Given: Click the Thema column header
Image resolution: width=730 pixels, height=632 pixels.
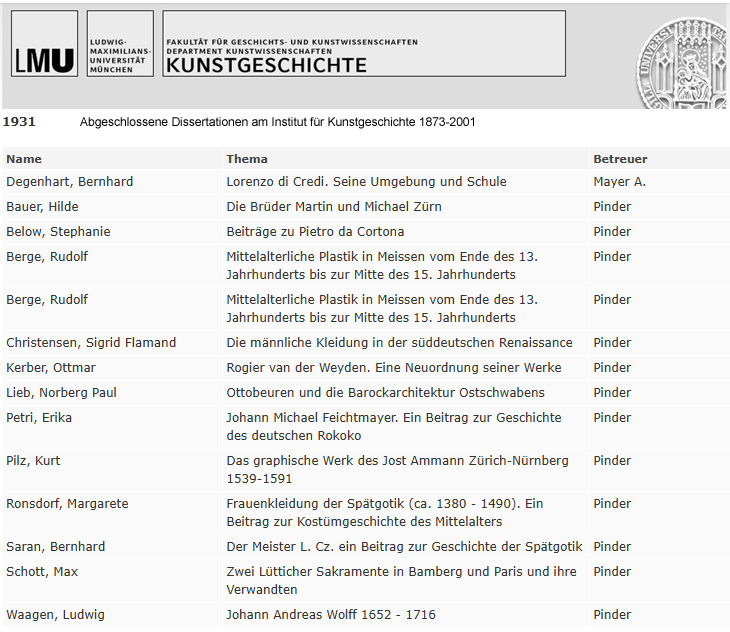Looking at the screenshot, I should (x=247, y=159).
